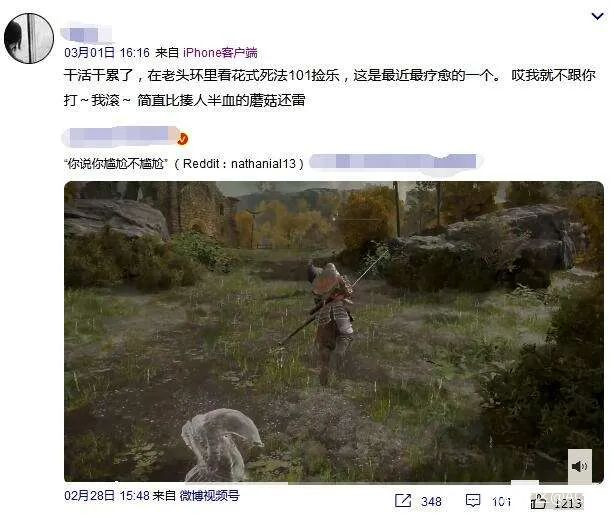The image size is (614, 518).
Task: Open the 348 reposts count
Action: click(431, 502)
